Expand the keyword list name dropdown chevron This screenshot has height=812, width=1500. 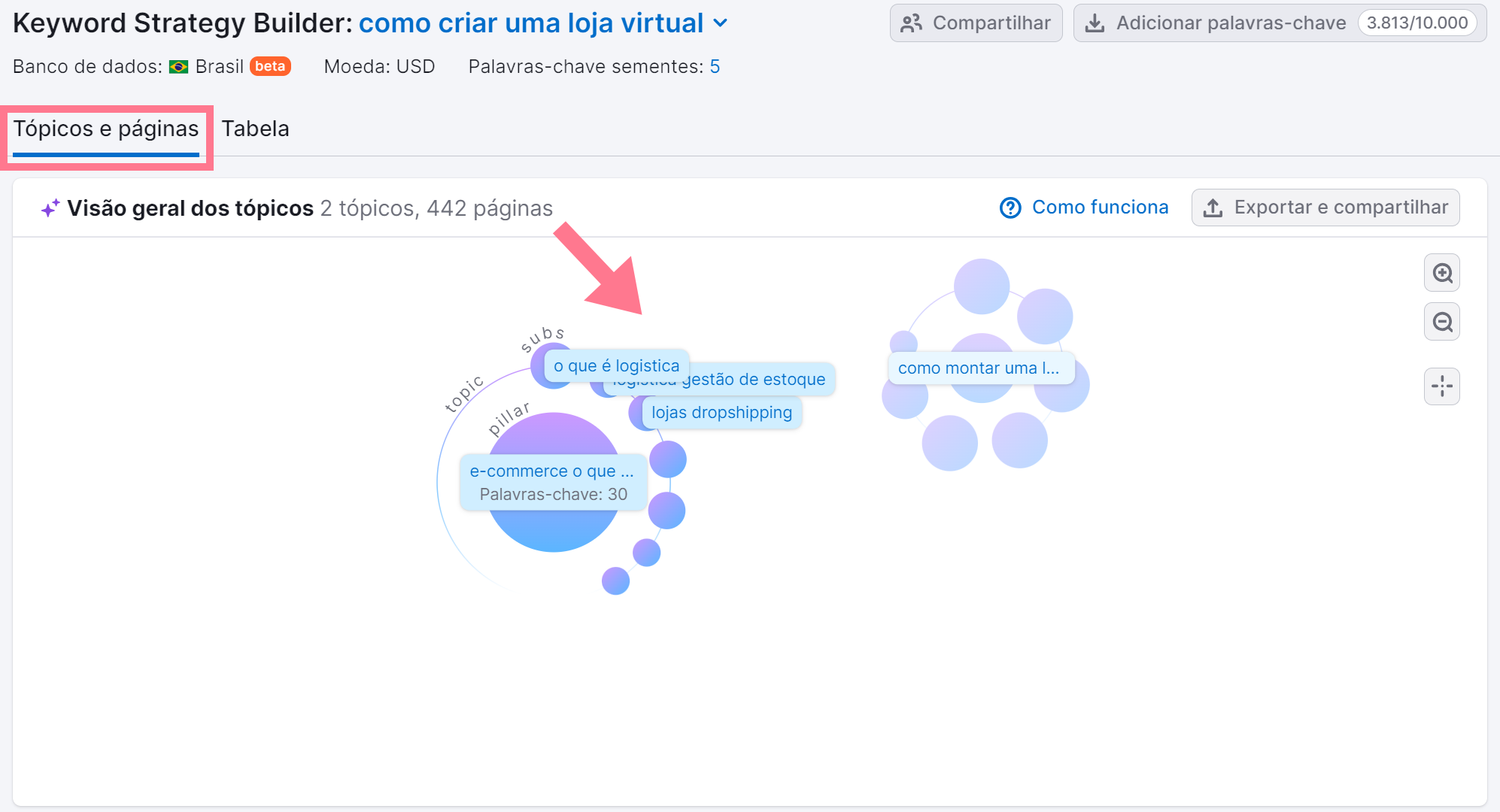pos(721,23)
